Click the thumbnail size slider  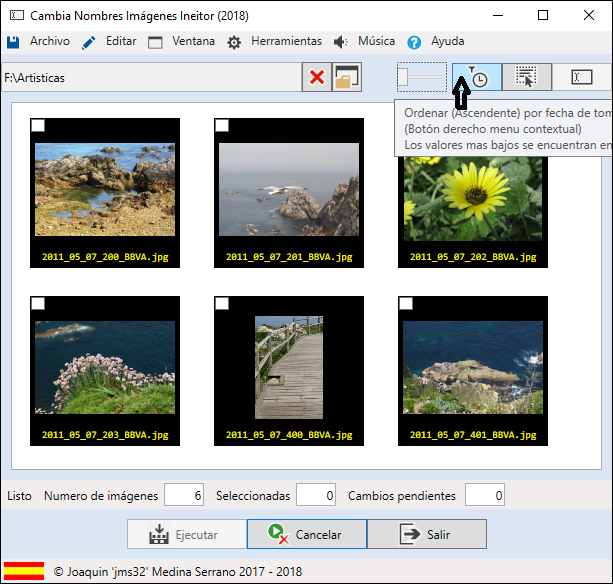[421, 77]
